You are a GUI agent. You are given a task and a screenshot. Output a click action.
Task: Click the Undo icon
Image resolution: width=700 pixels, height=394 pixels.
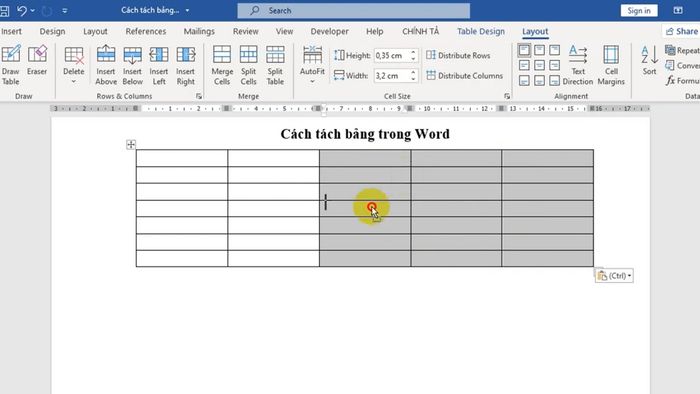coord(21,10)
